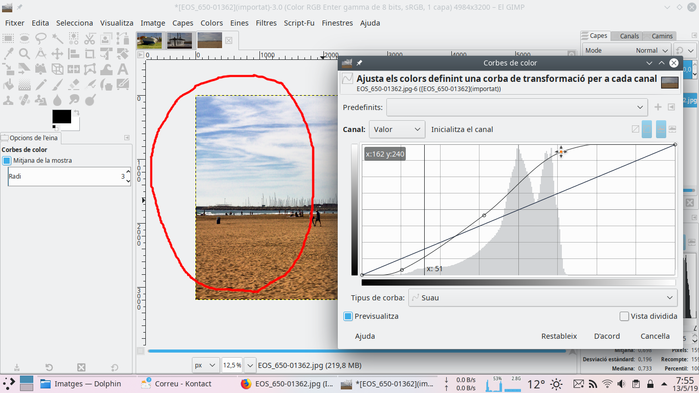Activate the Zoom magnifier tool
This screenshot has width=699, height=393.
click(x=25, y=54)
